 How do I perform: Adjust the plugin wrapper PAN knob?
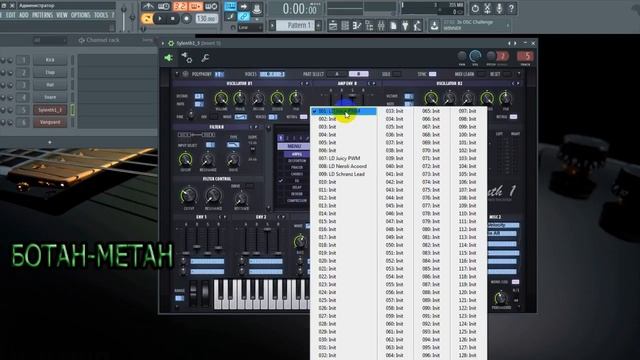[x=462, y=56]
